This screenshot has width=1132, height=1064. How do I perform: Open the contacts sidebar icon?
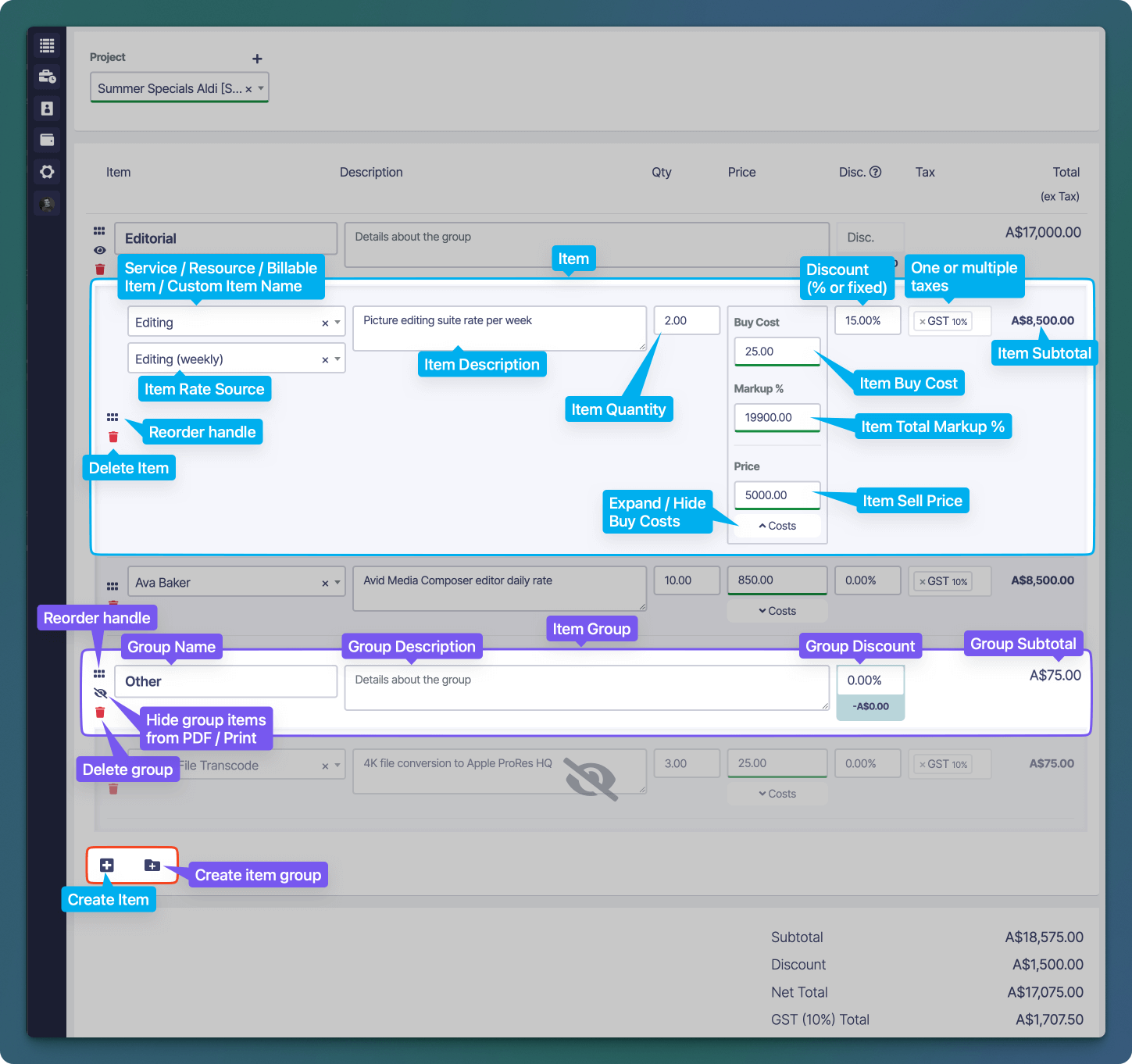(47, 109)
